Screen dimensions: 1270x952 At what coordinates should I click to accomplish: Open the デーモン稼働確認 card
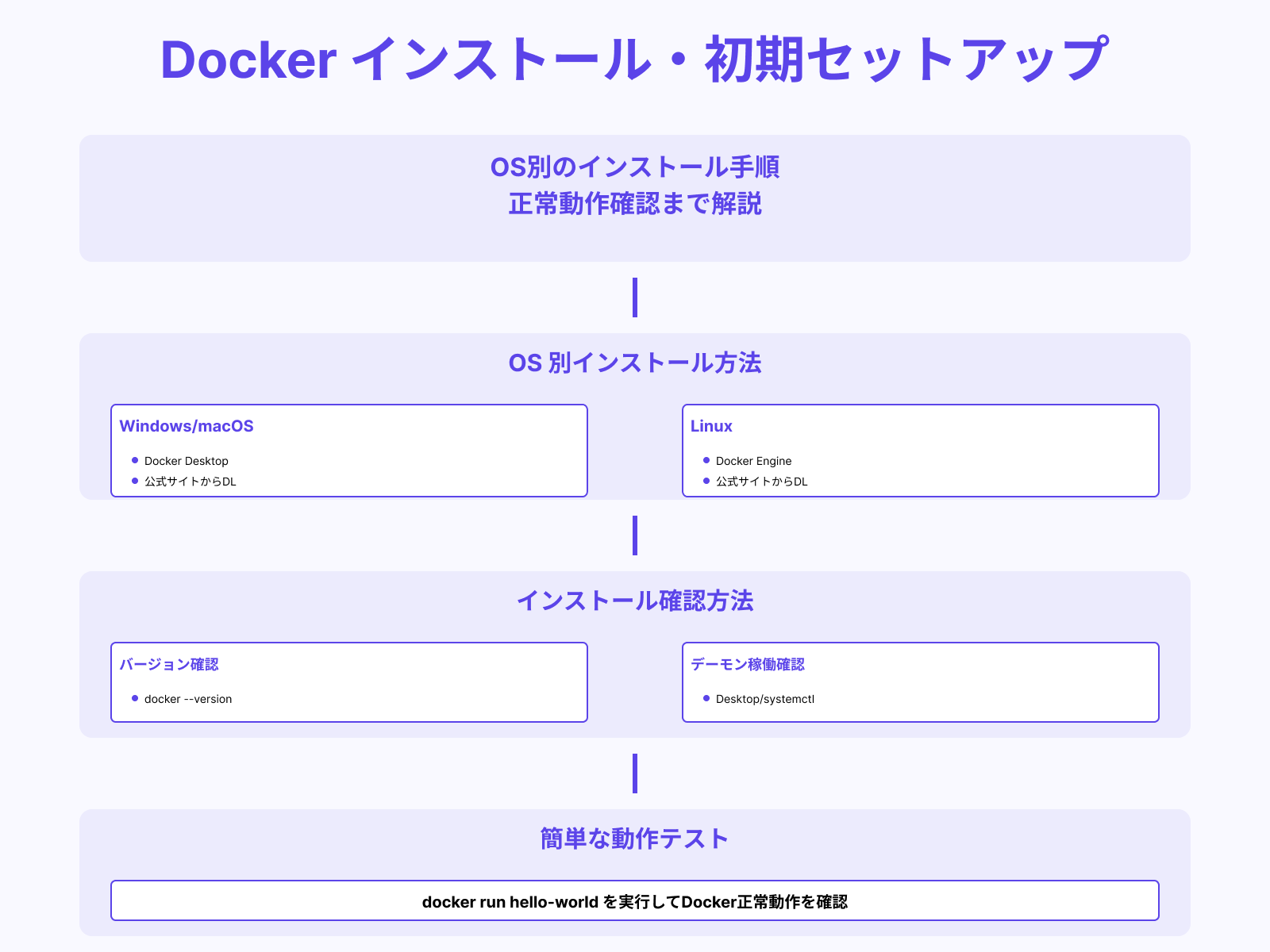(x=921, y=681)
